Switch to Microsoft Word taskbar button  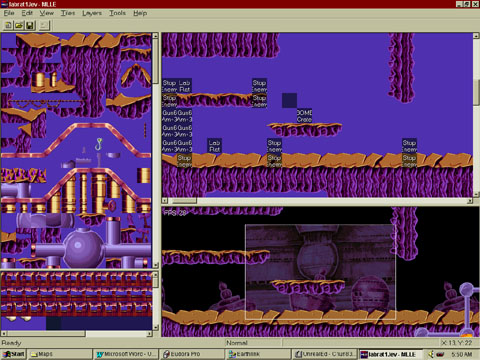tap(125, 354)
